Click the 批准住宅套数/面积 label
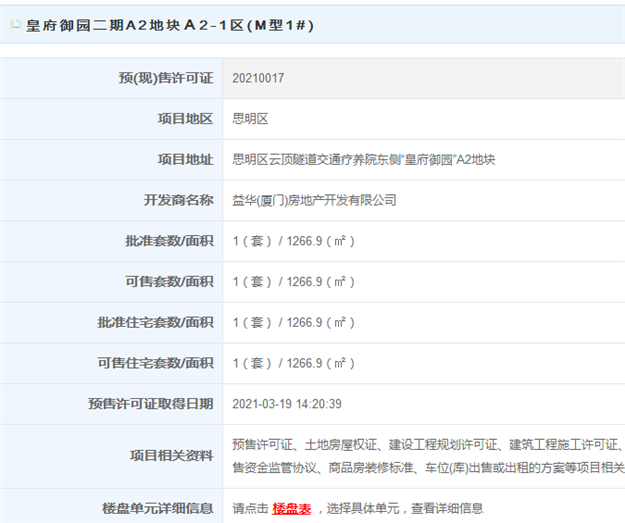625x523 pixels. [x=155, y=322]
